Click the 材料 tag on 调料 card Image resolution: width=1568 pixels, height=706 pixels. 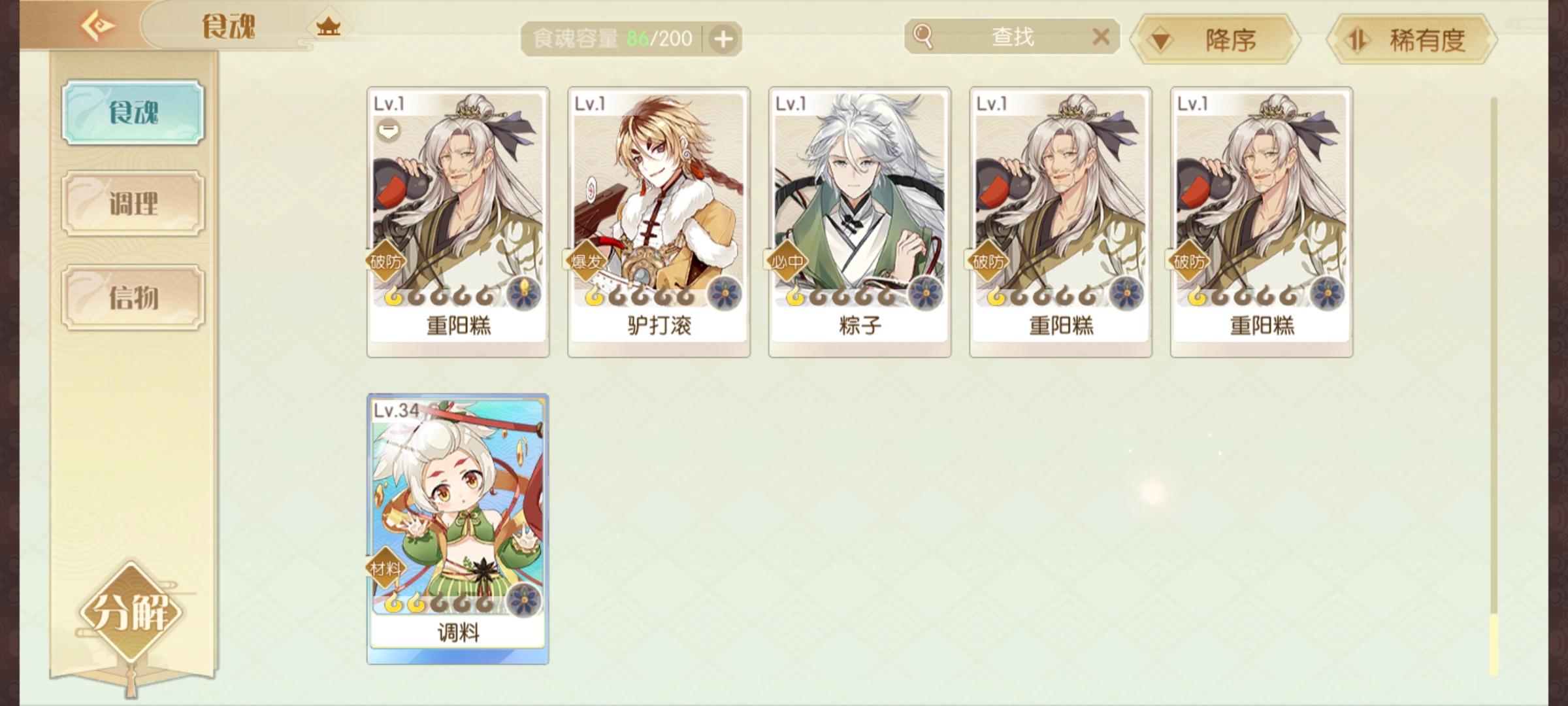pyautogui.click(x=385, y=568)
